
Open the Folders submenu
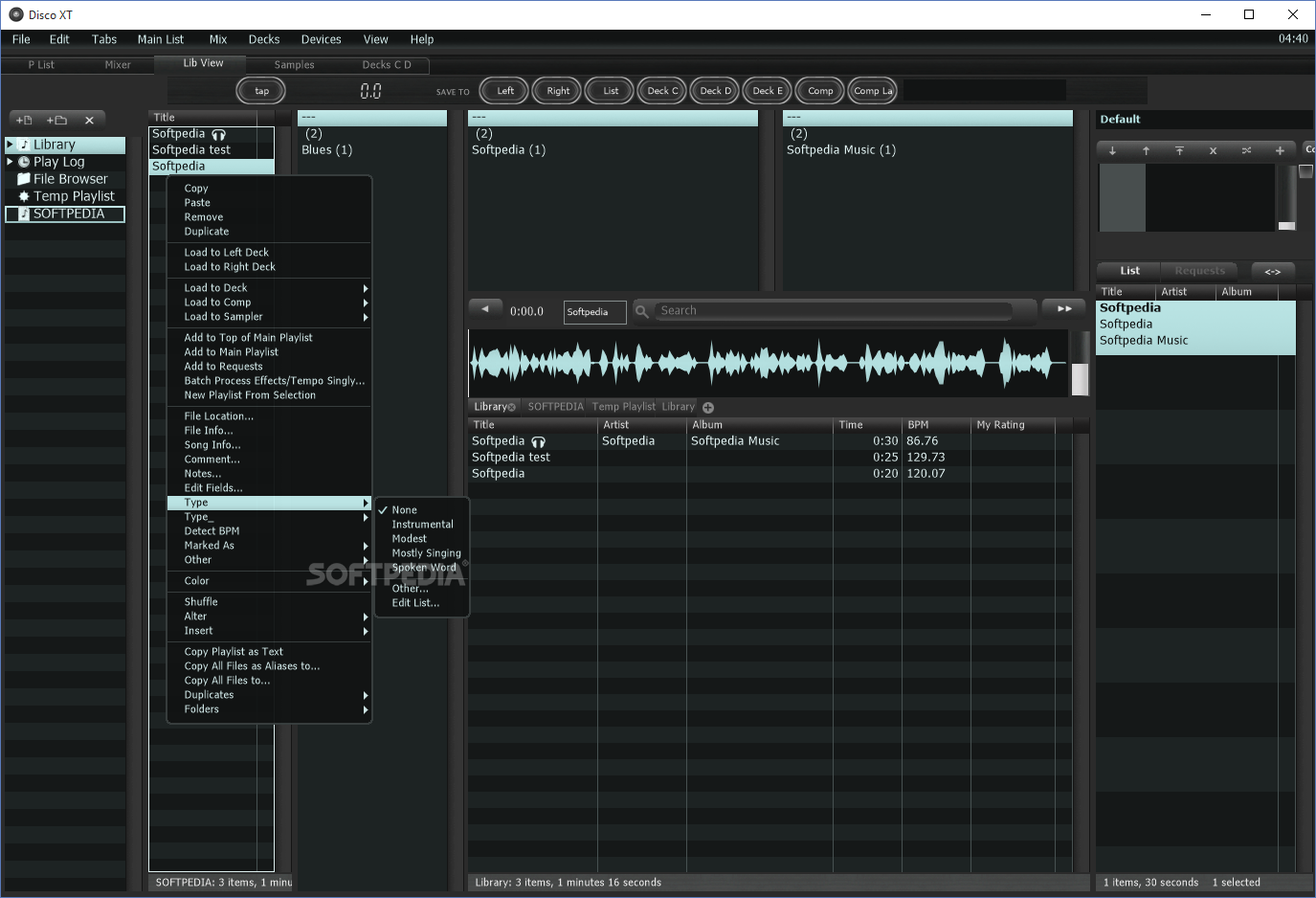pos(269,709)
